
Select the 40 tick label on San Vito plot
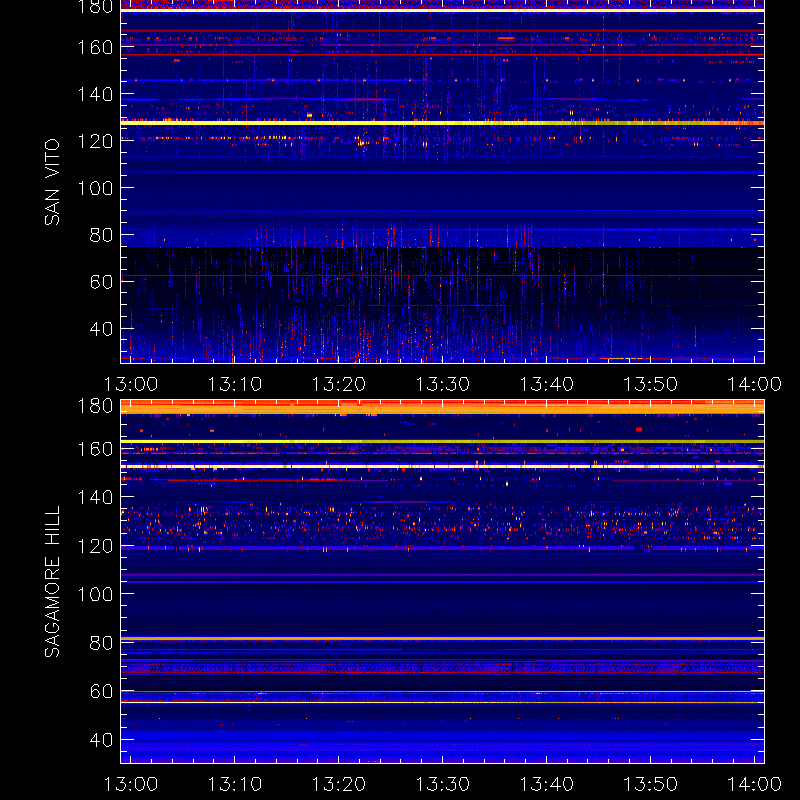101,329
